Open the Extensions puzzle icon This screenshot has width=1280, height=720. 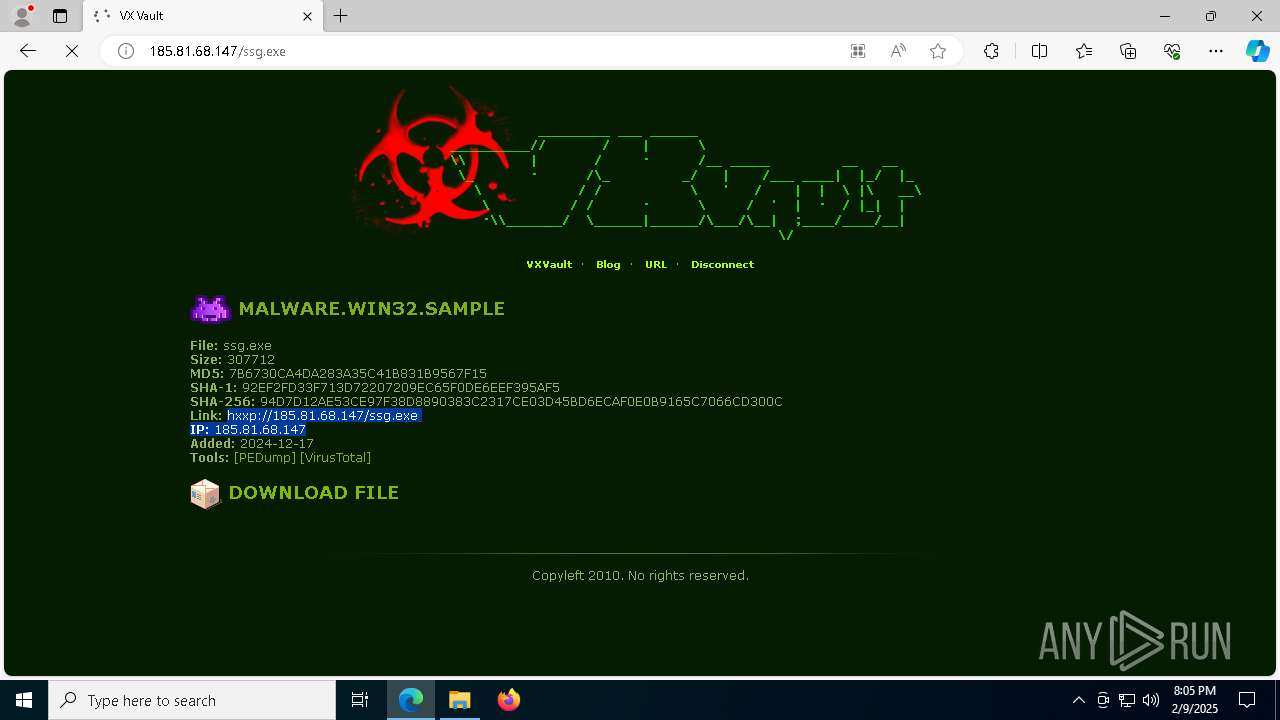coord(991,51)
